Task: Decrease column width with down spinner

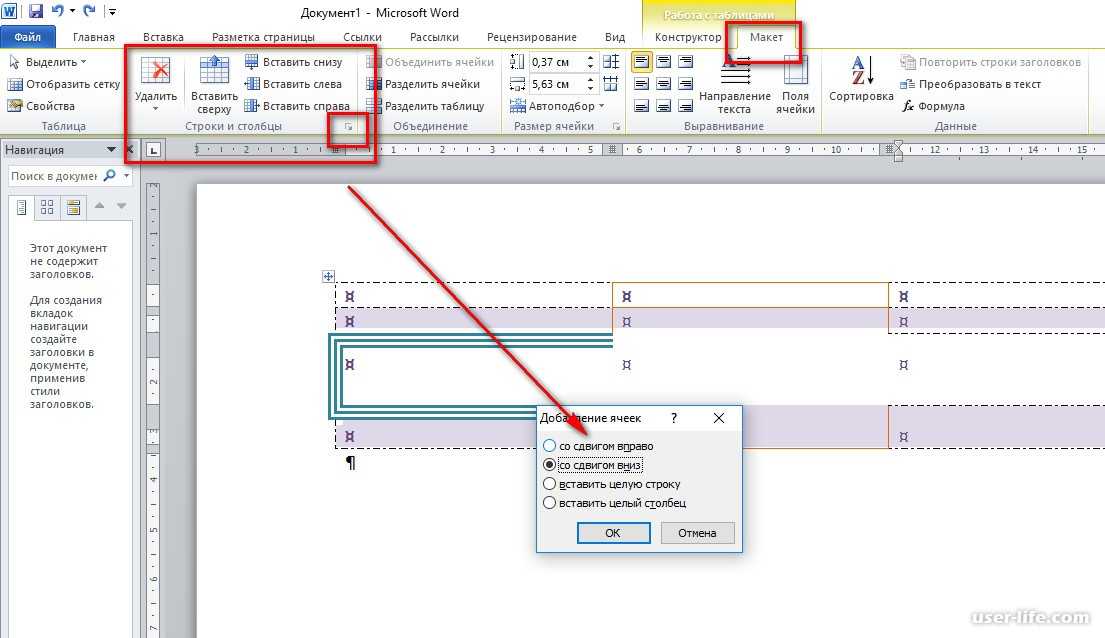Action: (x=590, y=88)
